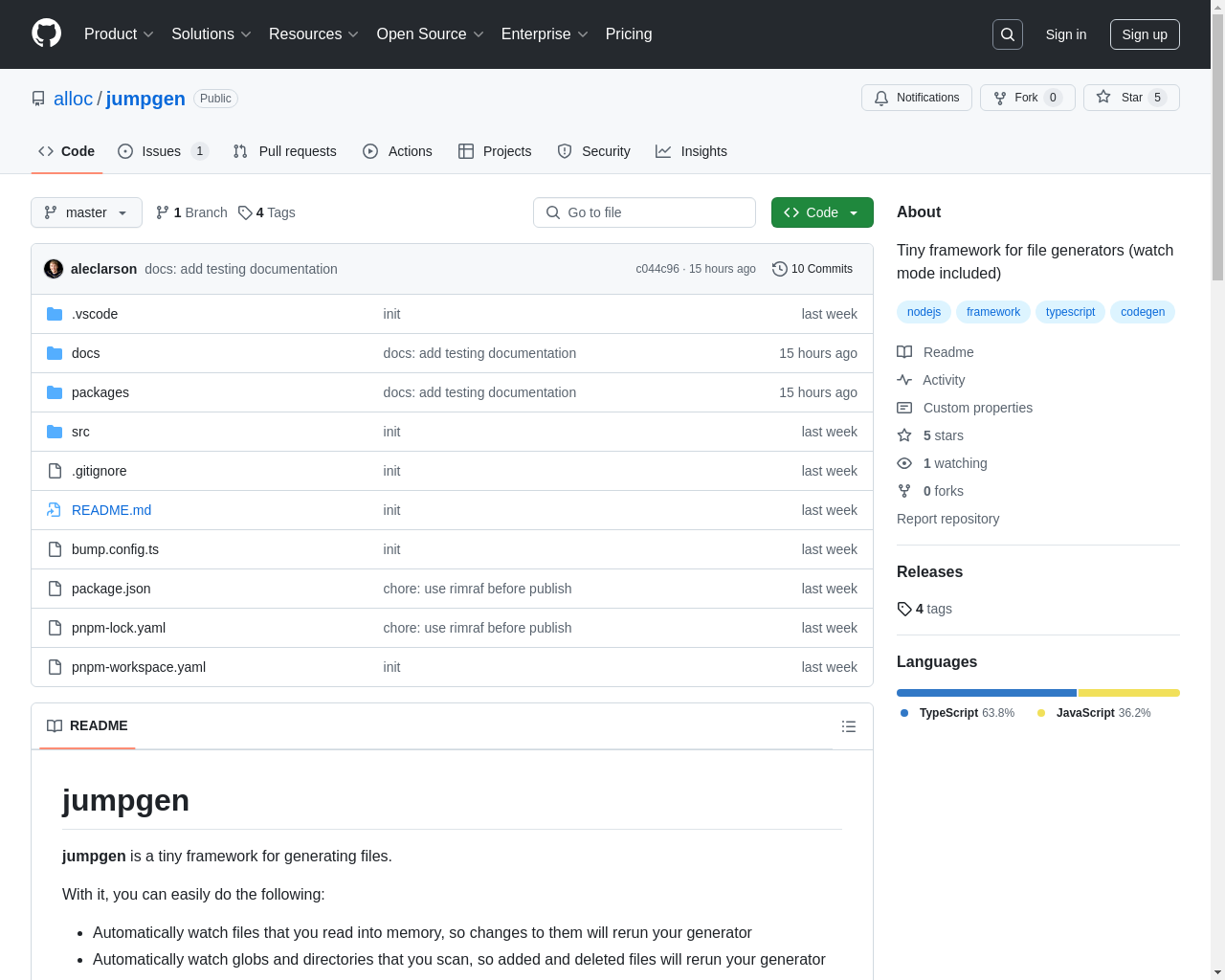View the 10 Commits link
This screenshot has width=1225, height=980.
(813, 269)
